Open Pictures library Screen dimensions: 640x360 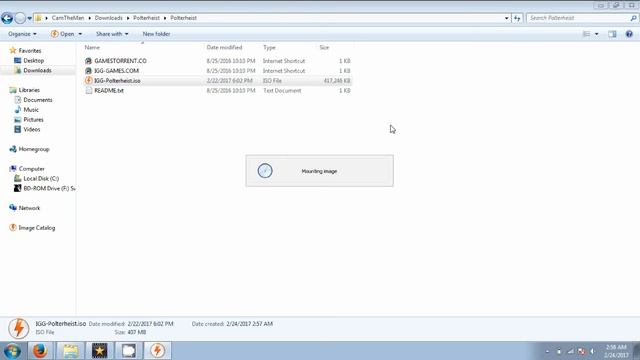click(33, 120)
